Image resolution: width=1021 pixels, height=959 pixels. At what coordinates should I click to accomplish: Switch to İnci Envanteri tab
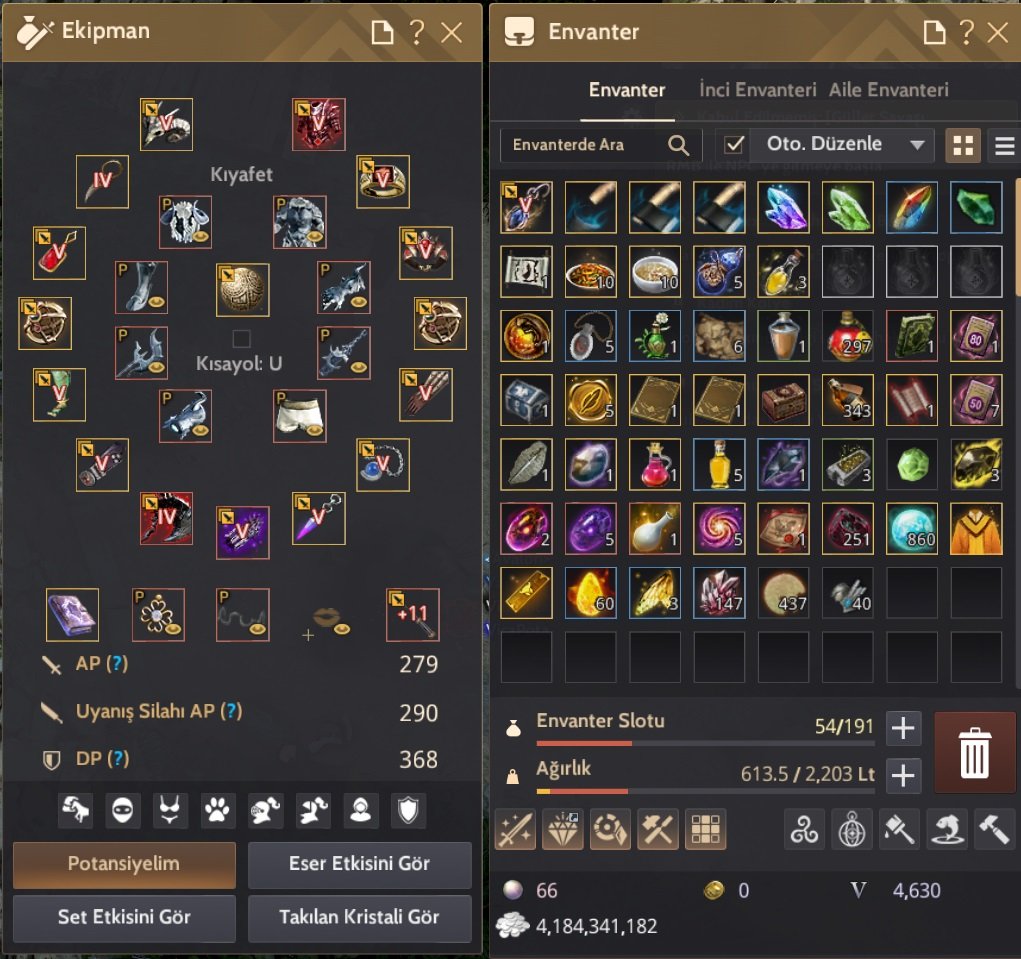pos(757,90)
